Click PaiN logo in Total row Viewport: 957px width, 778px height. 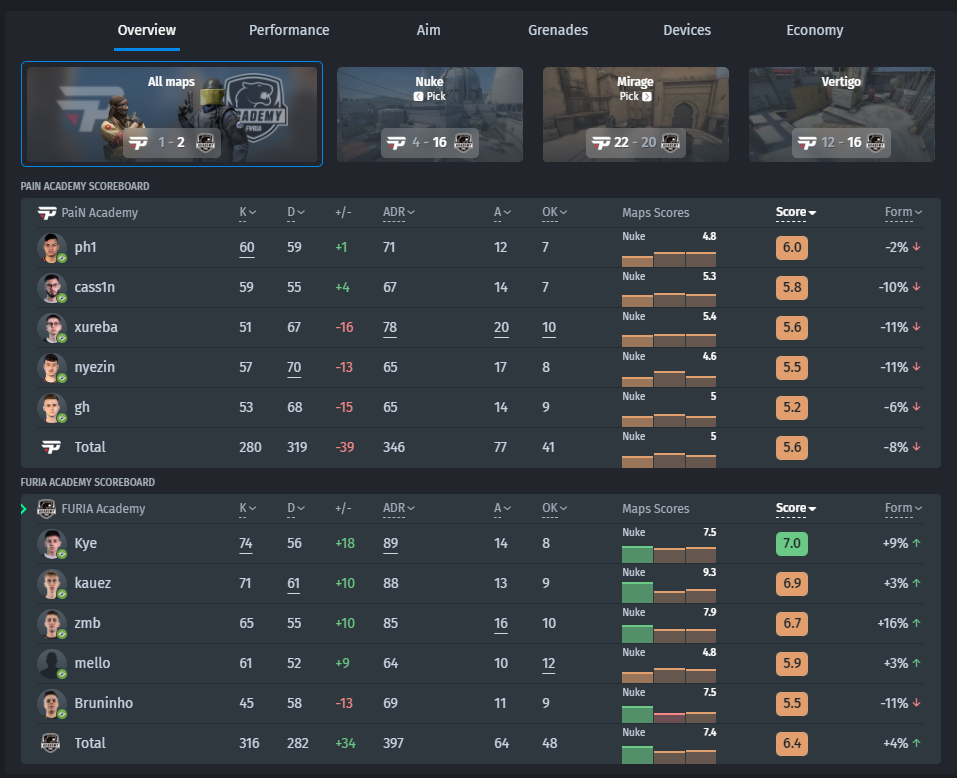[x=51, y=447]
